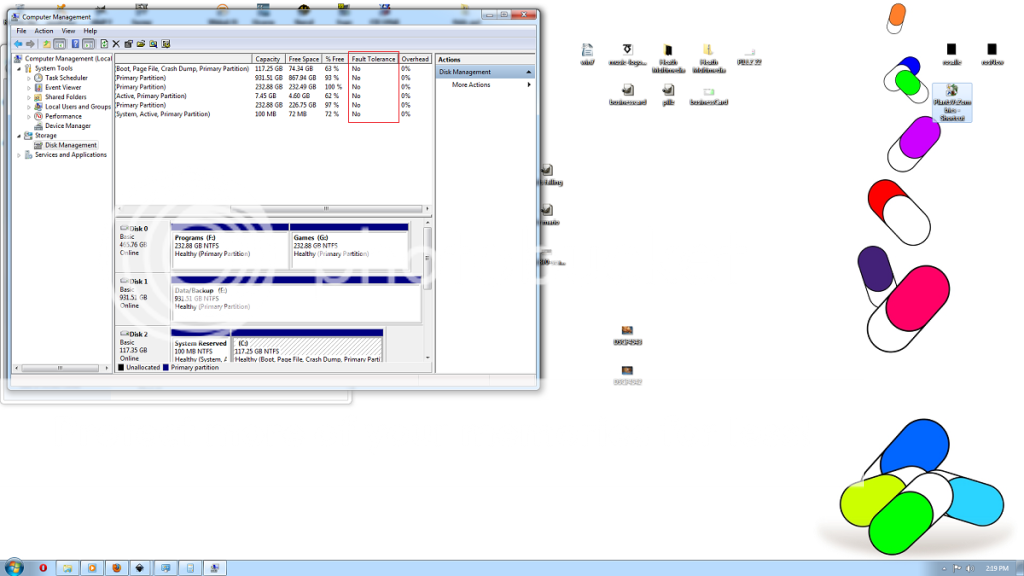Click the Delete (X) toolbar icon
The height and width of the screenshot is (576, 1024).
click(116, 44)
